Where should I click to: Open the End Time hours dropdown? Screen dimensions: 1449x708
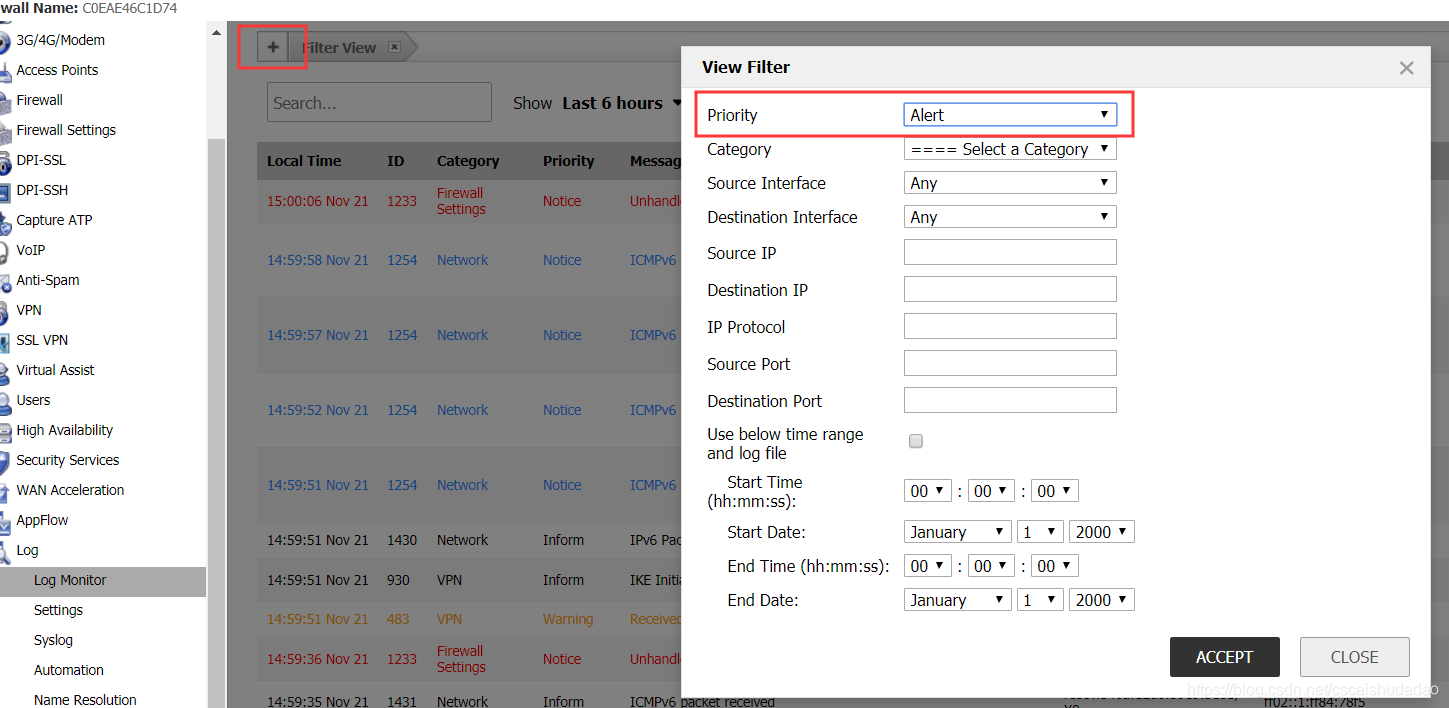[927, 566]
